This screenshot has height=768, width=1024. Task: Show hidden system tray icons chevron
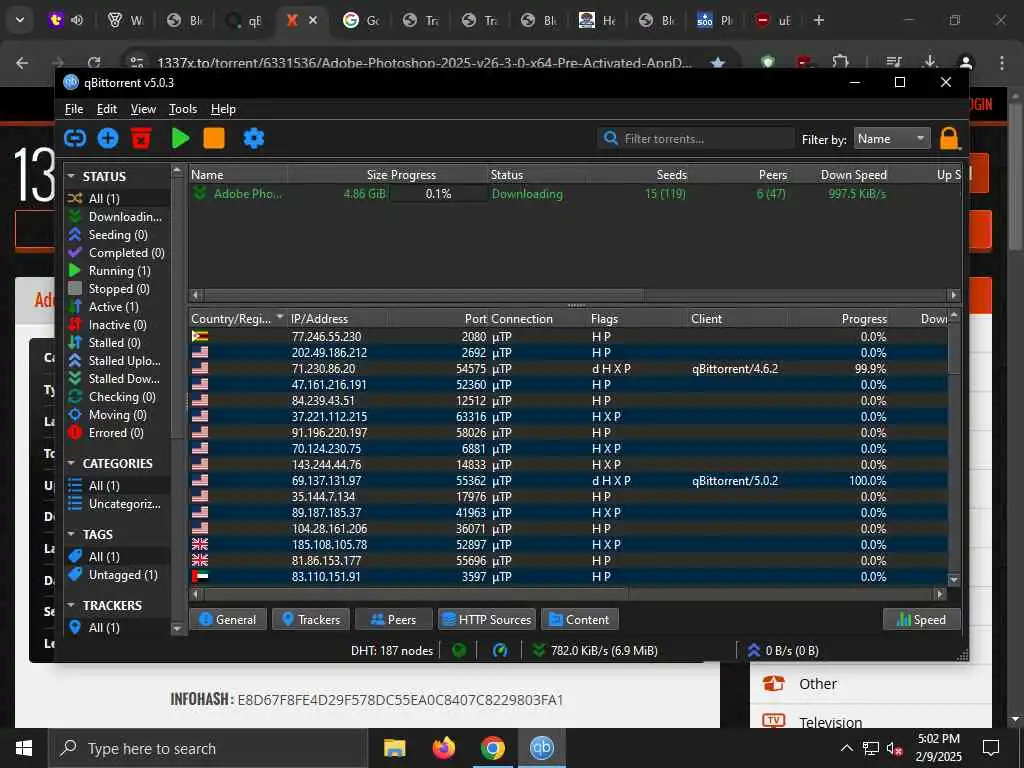[x=846, y=748]
